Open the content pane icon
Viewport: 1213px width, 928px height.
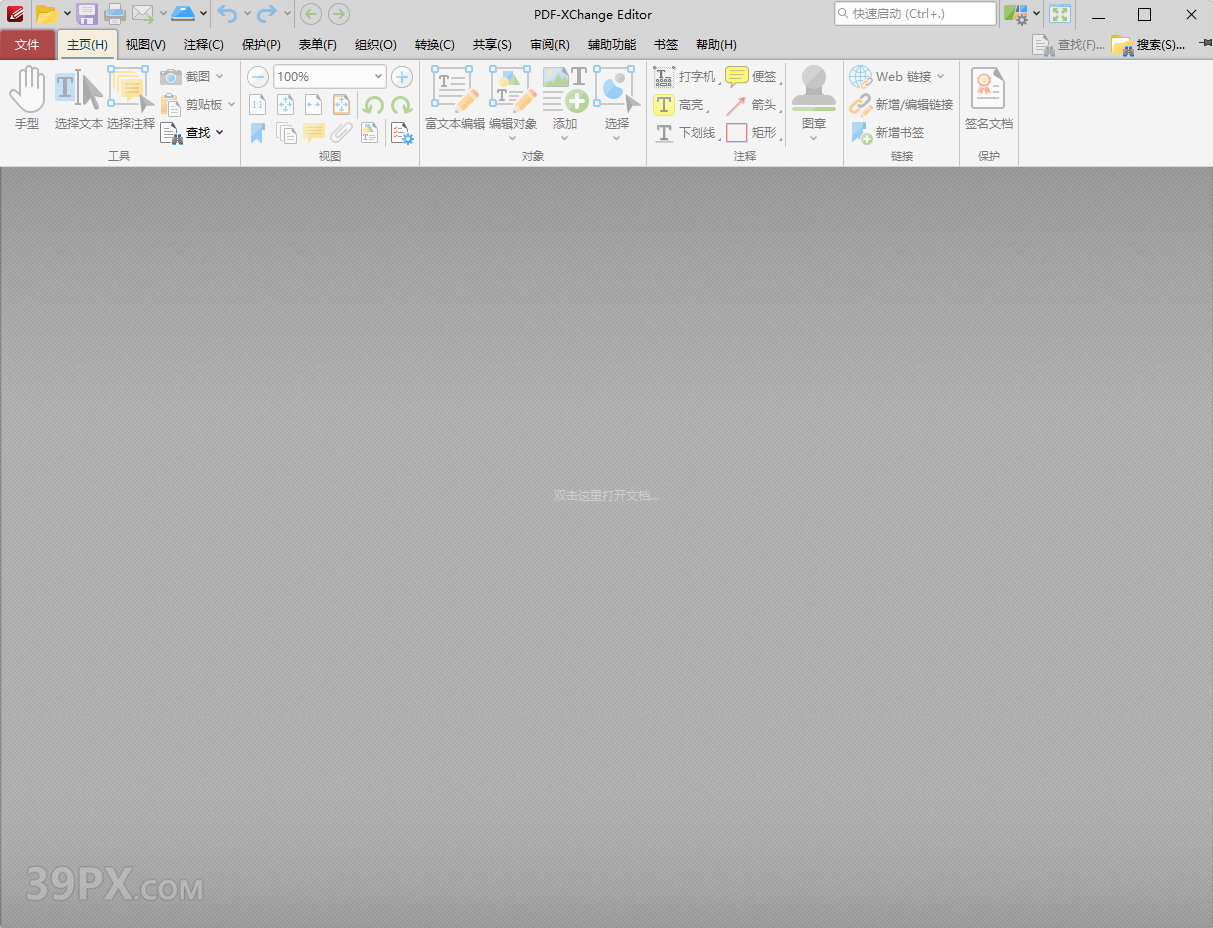point(370,133)
